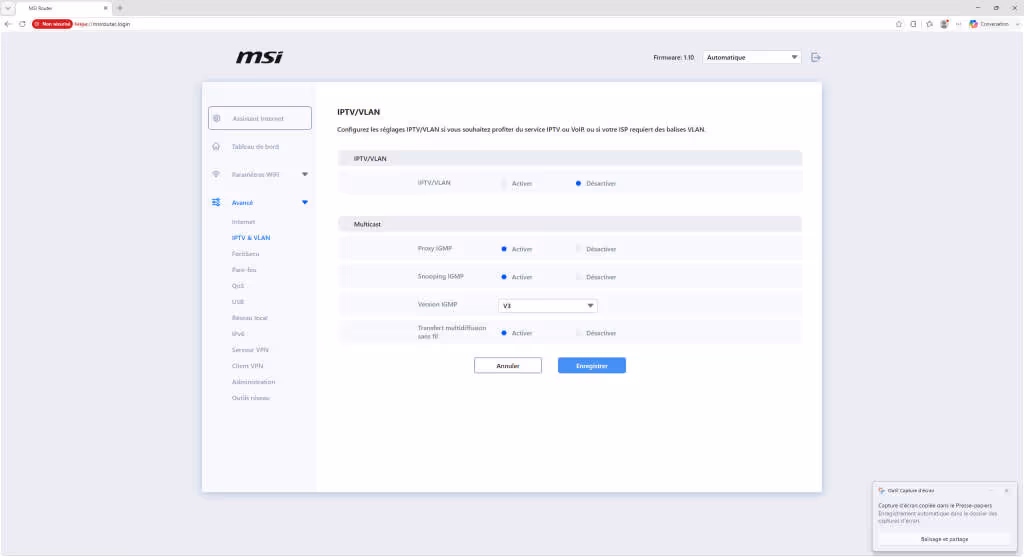Go to Serveur VPN in sidebar
The image size is (1024, 557).
tap(250, 350)
